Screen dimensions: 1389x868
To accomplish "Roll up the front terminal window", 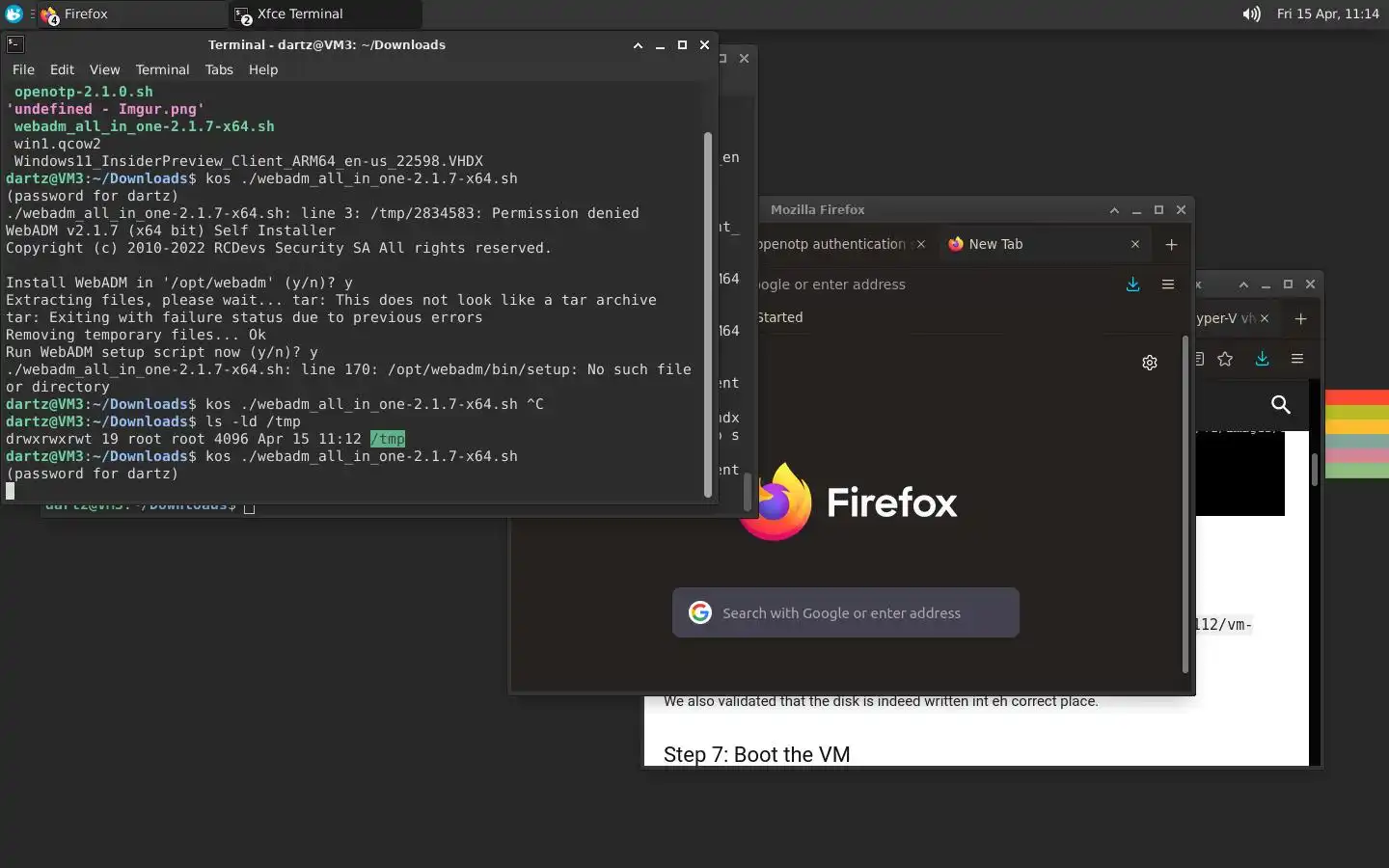I will pyautogui.click(x=638, y=45).
